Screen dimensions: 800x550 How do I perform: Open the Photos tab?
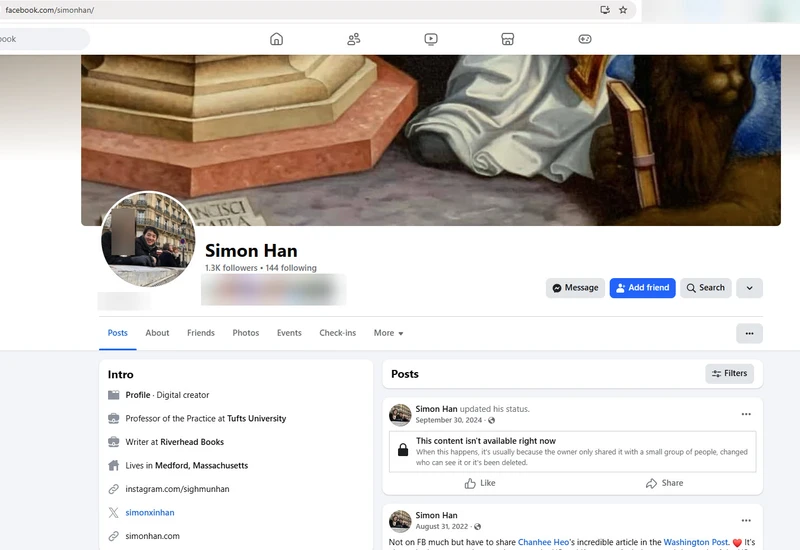(246, 333)
